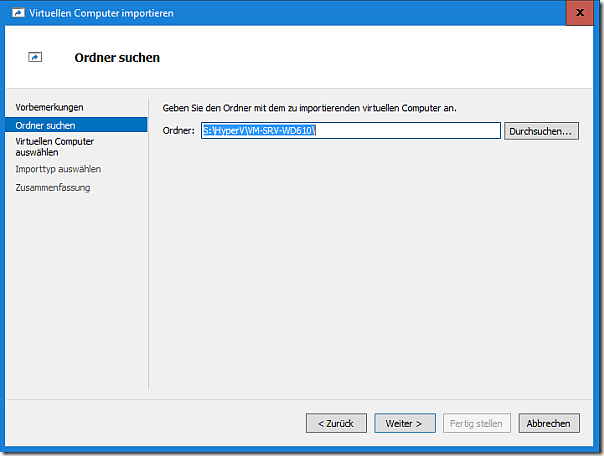The height and width of the screenshot is (456, 604).
Task: Select the highlighted Ordner suchen step in sidebar
Action: (x=45, y=125)
